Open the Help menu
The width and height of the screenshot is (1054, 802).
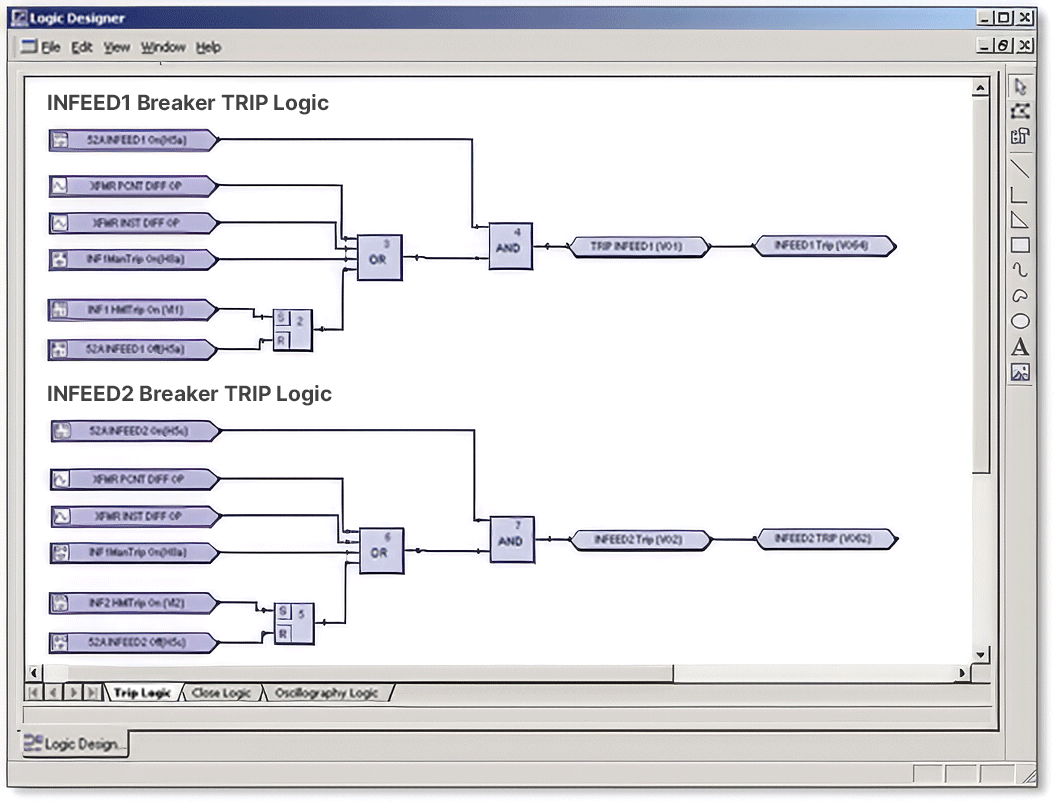(x=208, y=47)
